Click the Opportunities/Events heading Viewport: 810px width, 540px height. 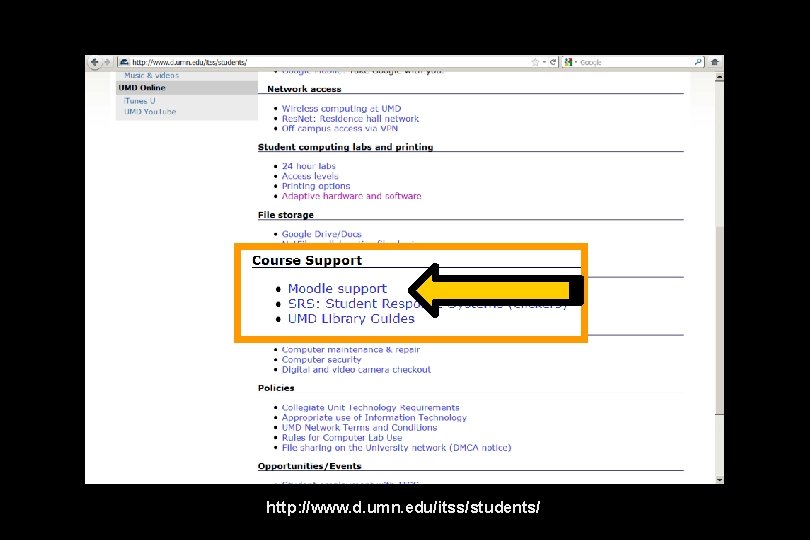[x=309, y=466]
